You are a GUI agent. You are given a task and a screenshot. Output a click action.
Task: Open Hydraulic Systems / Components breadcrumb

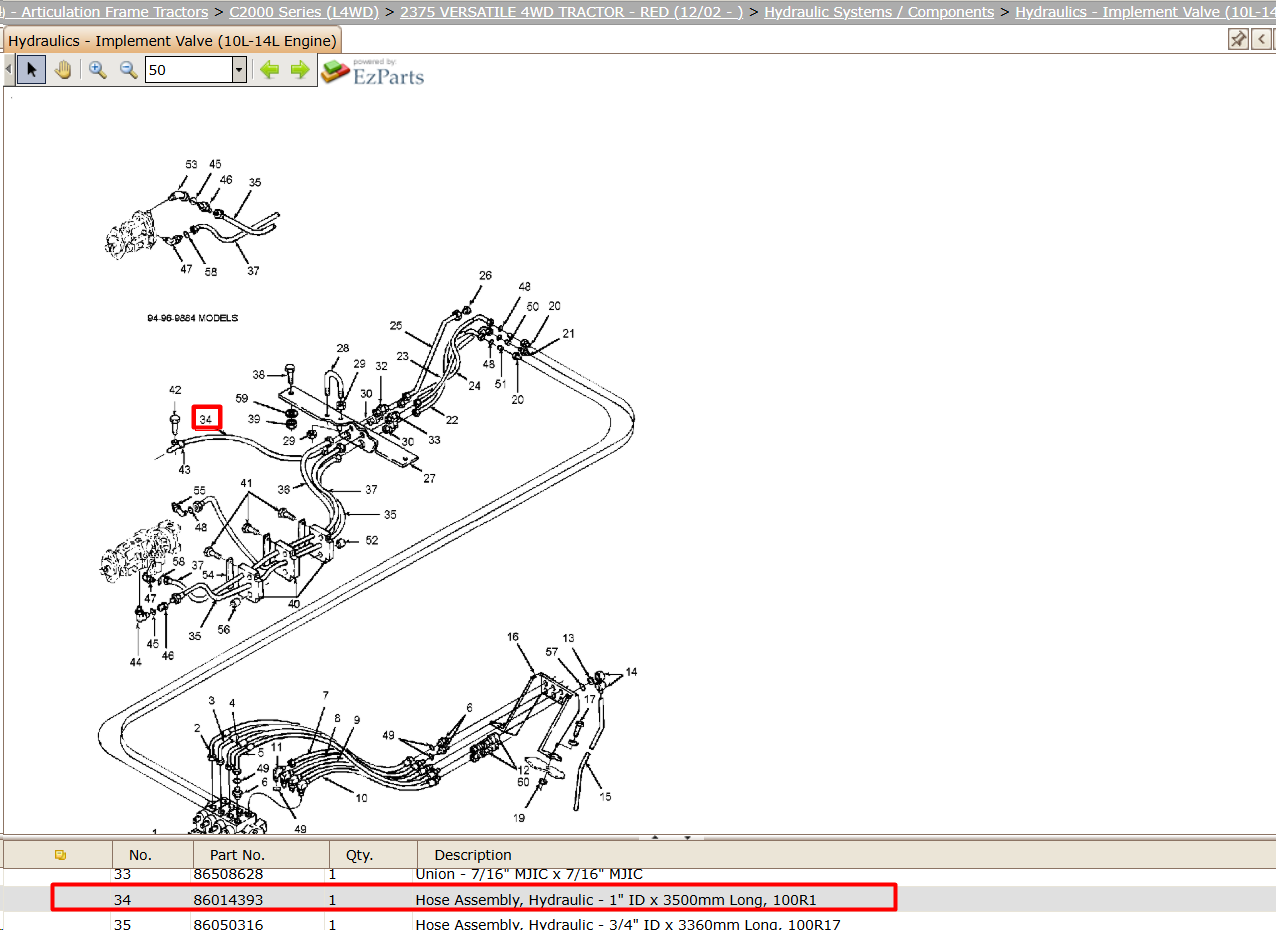click(879, 12)
